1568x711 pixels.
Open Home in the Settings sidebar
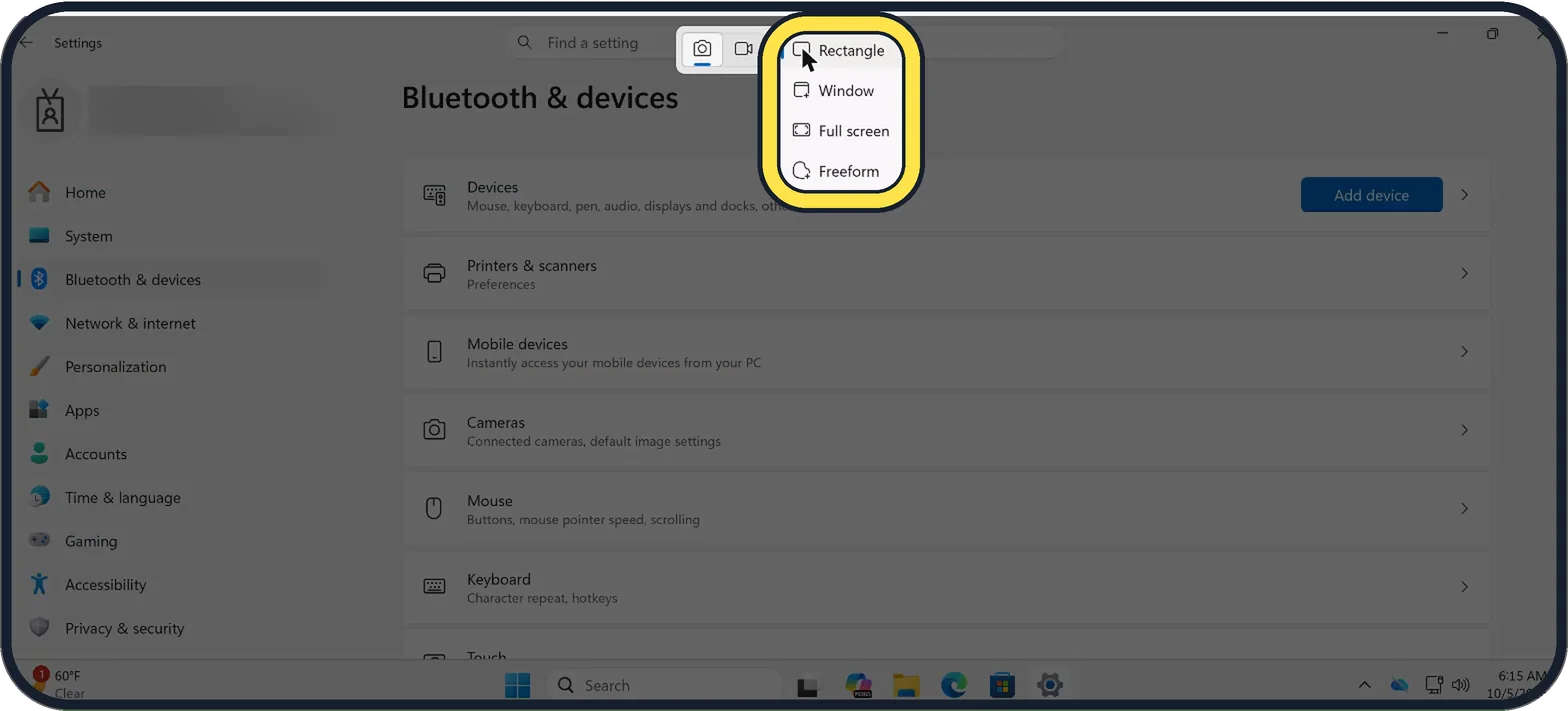point(170,192)
